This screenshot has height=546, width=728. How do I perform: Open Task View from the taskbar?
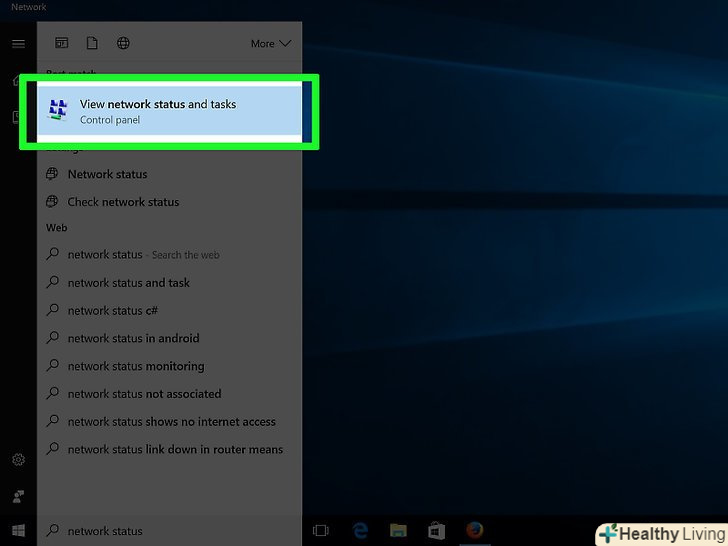pos(321,531)
